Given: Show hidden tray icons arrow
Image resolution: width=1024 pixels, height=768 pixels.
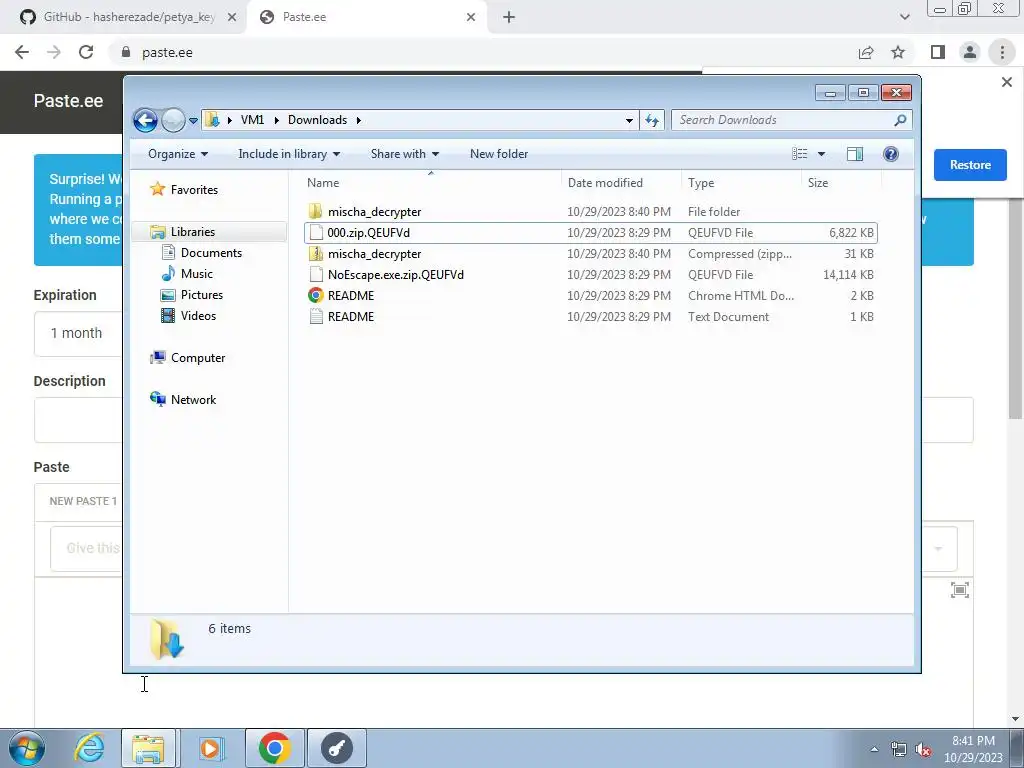Looking at the screenshot, I should click(x=874, y=749).
